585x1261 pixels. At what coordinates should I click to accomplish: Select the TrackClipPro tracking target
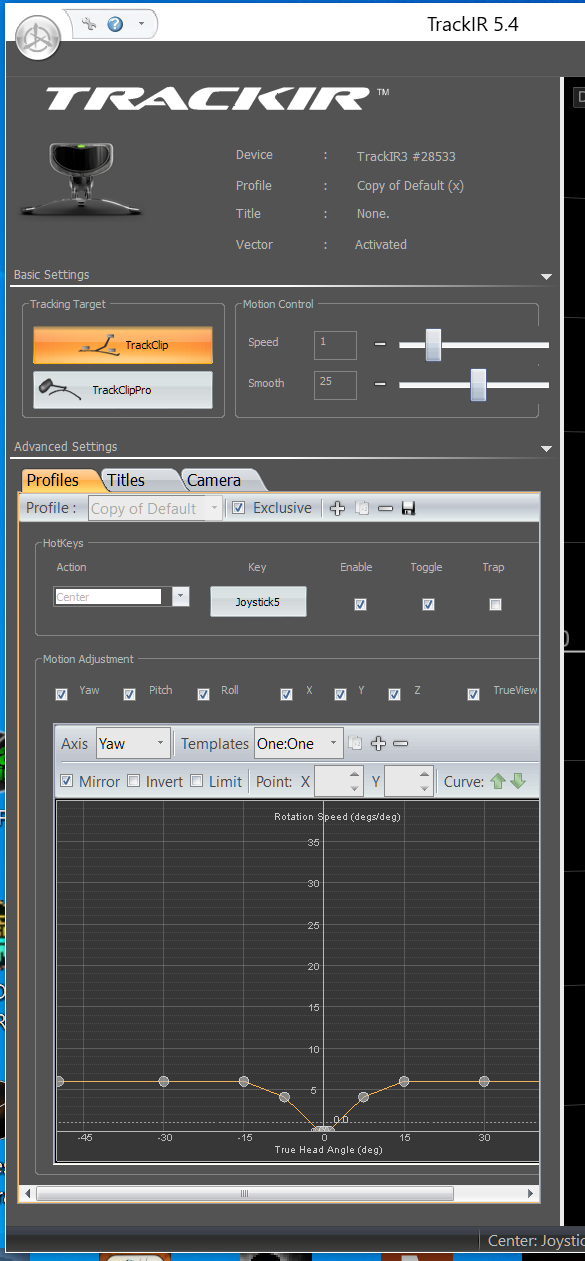123,390
